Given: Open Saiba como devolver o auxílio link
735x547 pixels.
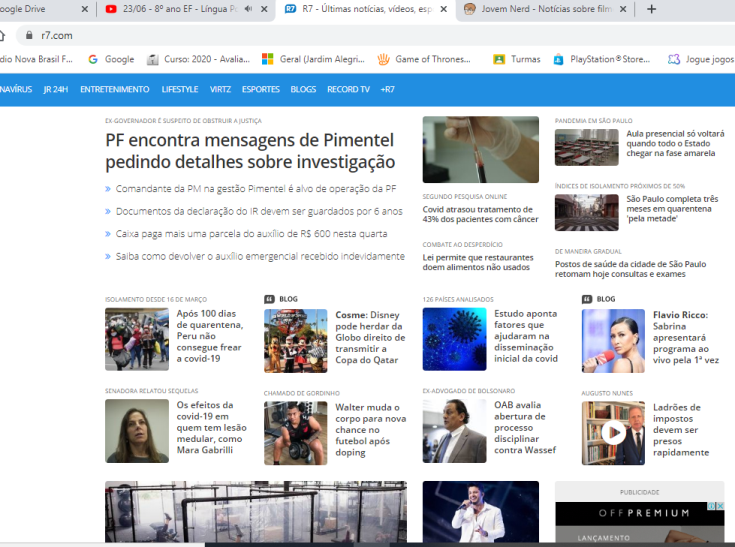Looking at the screenshot, I should click(260, 256).
